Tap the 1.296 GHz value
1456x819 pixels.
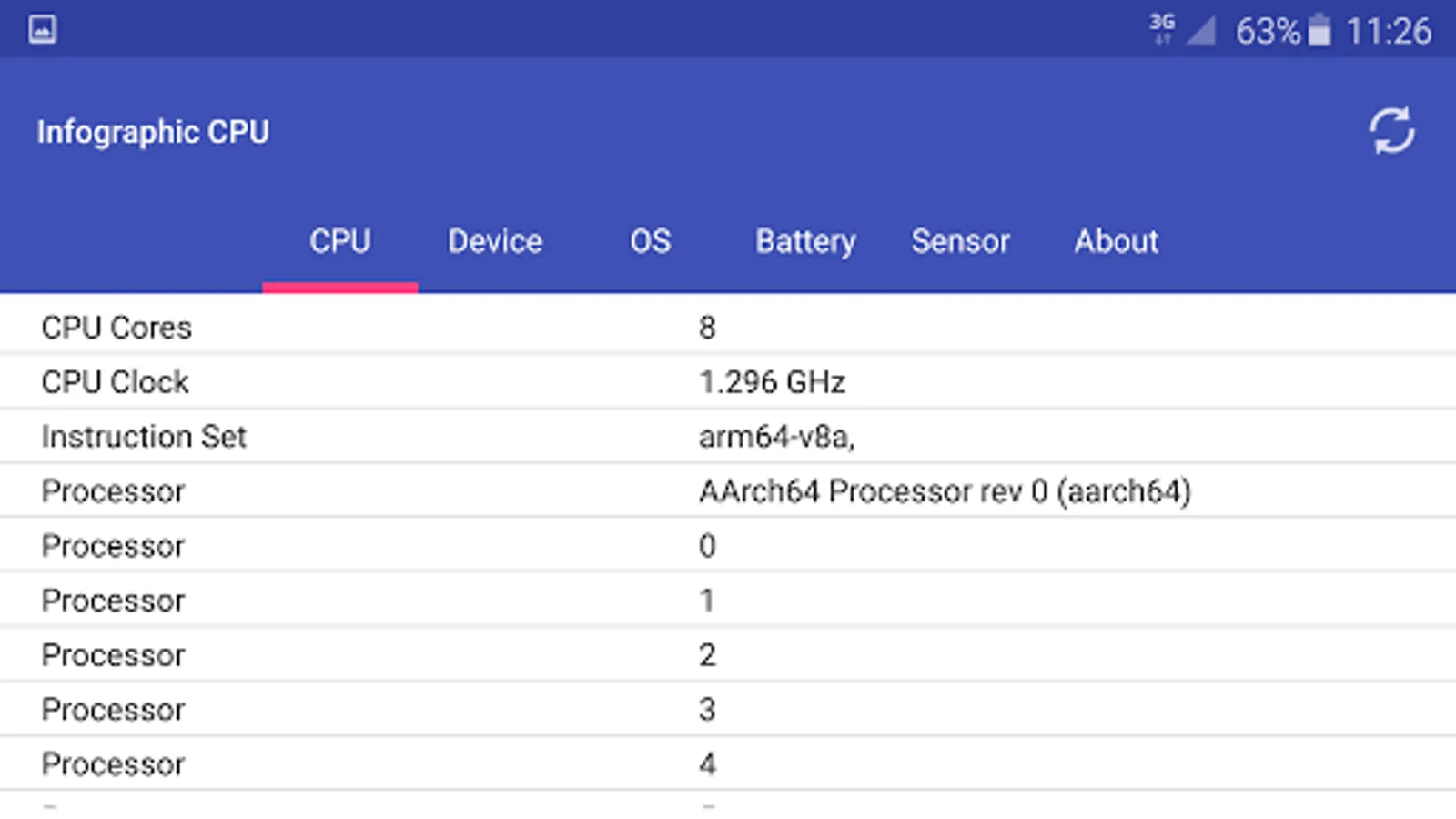(772, 382)
